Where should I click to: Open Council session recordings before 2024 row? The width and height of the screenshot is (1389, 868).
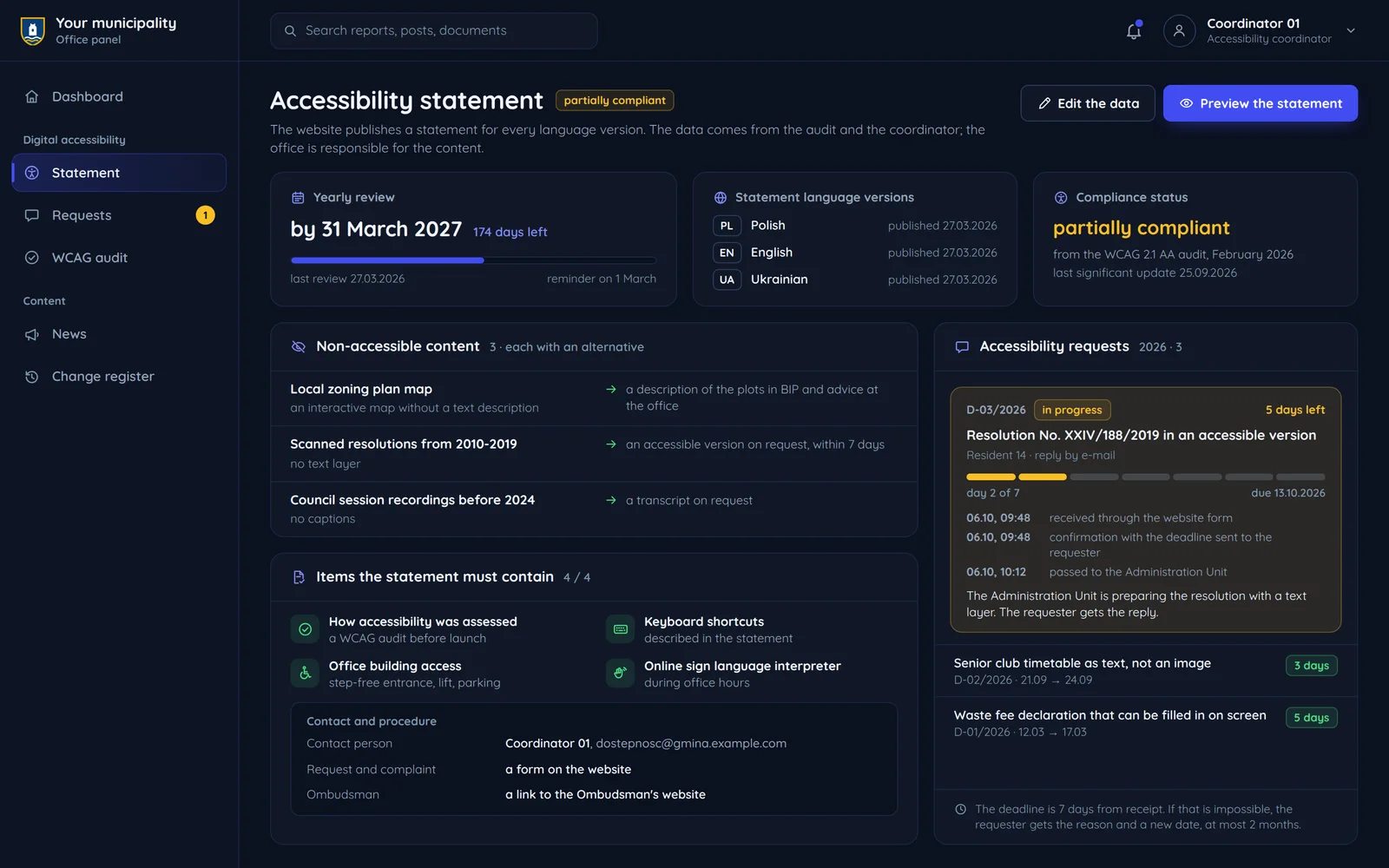click(594, 510)
